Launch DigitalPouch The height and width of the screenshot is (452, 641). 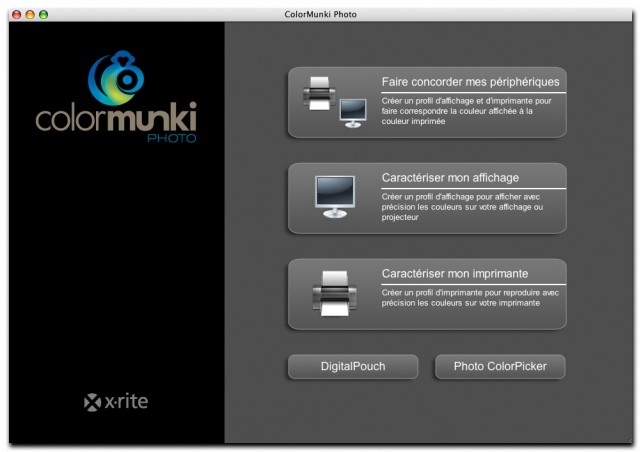(353, 367)
